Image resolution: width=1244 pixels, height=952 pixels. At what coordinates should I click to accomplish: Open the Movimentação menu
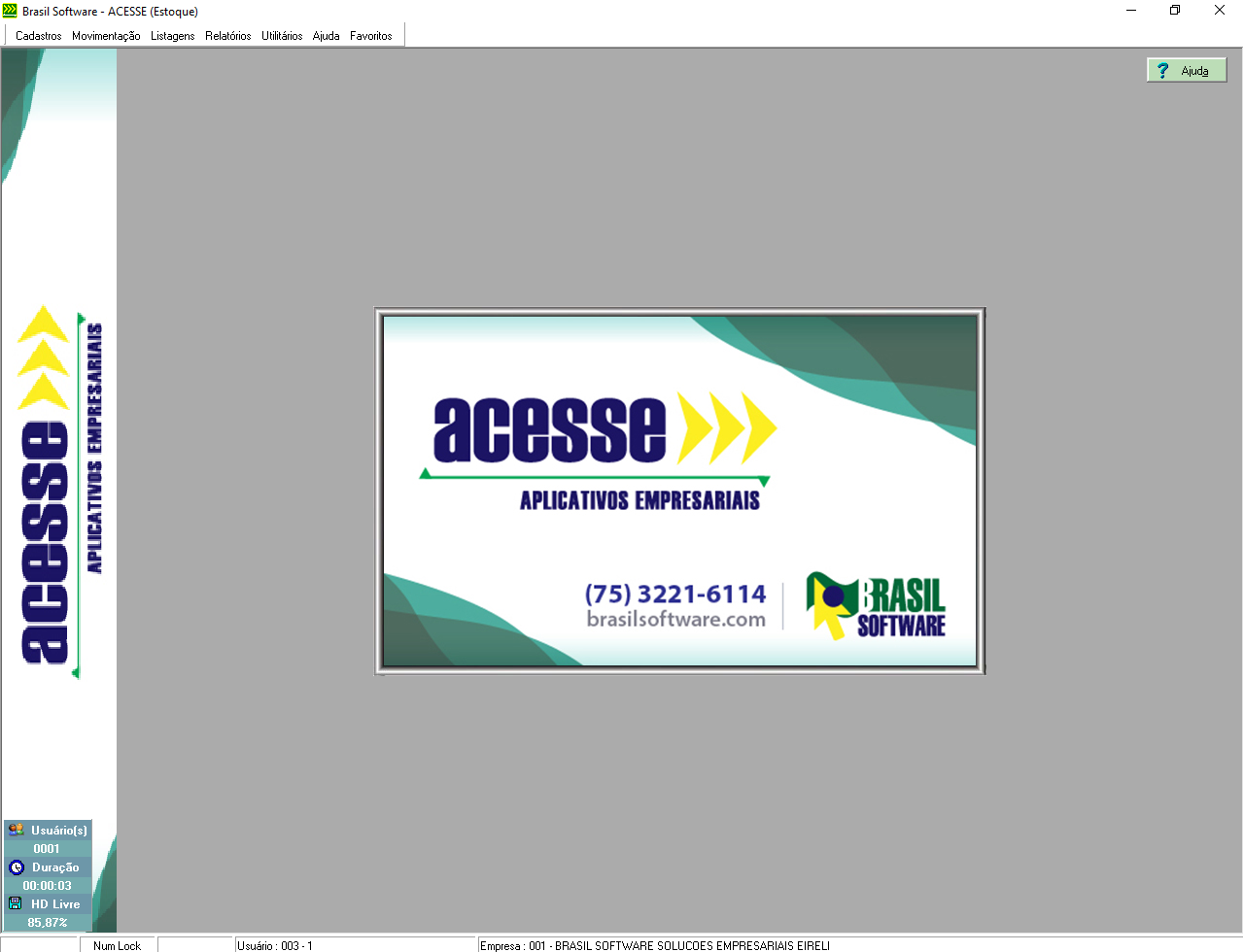pos(106,36)
